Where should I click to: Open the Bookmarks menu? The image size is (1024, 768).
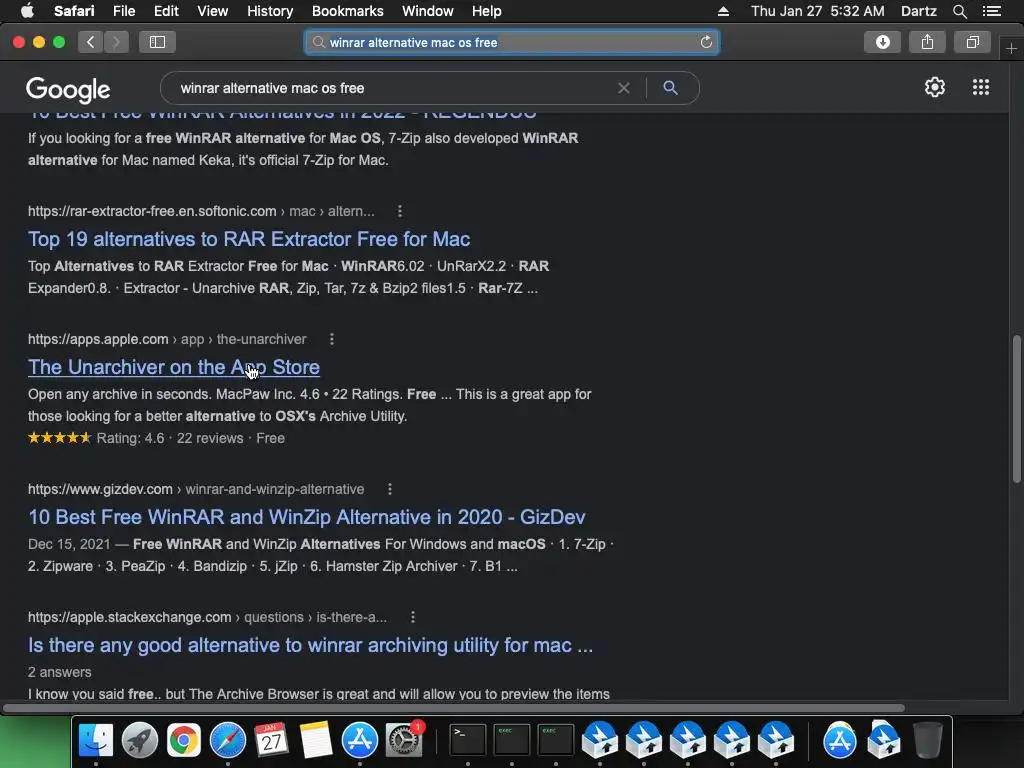pyautogui.click(x=347, y=11)
